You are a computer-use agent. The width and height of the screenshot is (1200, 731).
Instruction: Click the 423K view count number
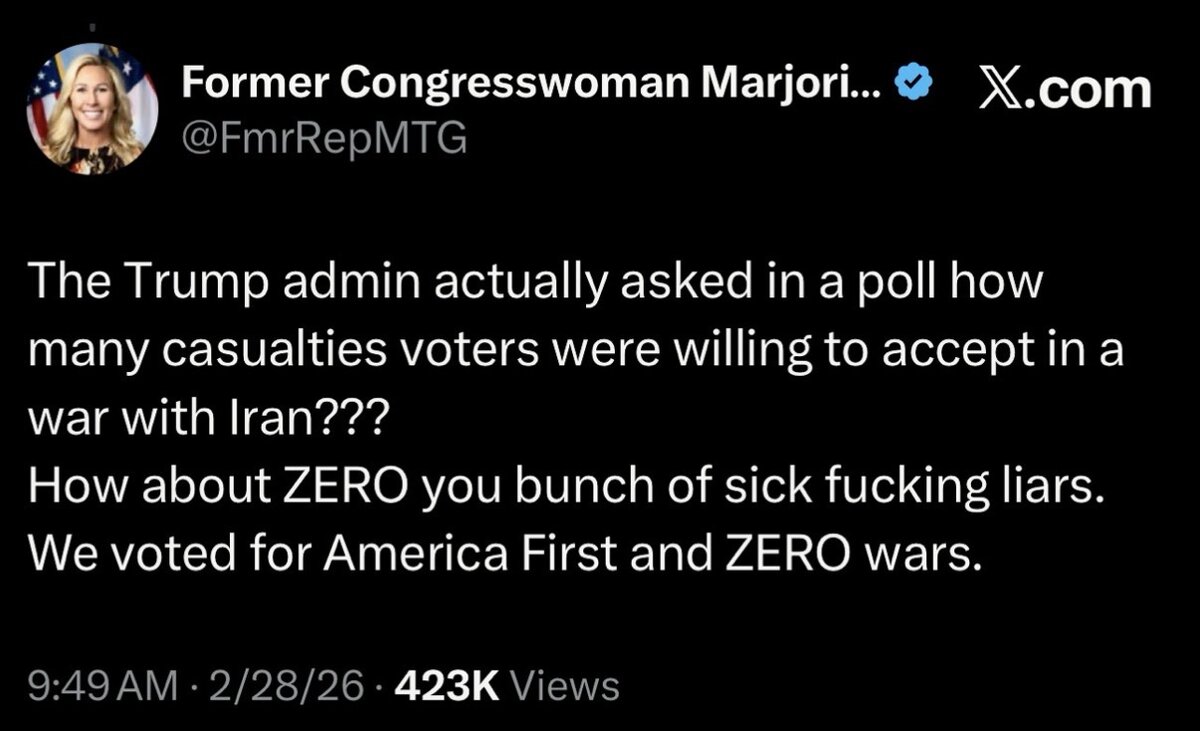tap(450, 686)
